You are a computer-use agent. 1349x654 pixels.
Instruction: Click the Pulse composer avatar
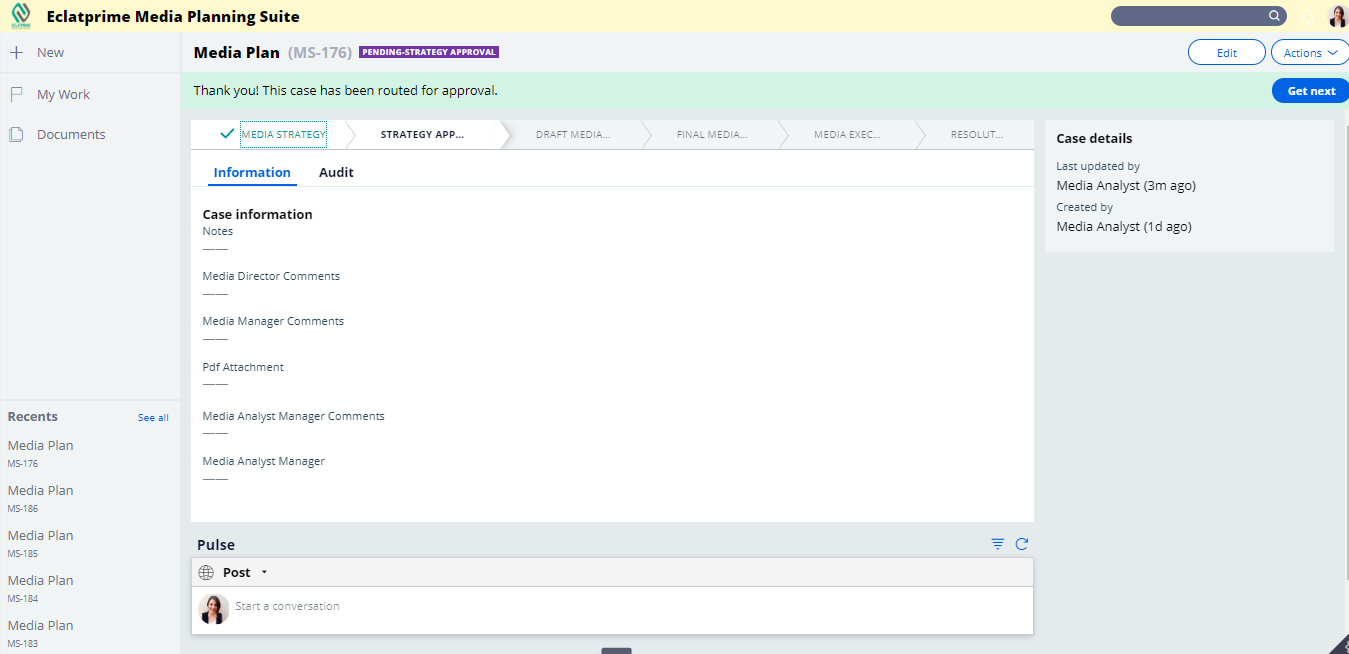tap(213, 608)
